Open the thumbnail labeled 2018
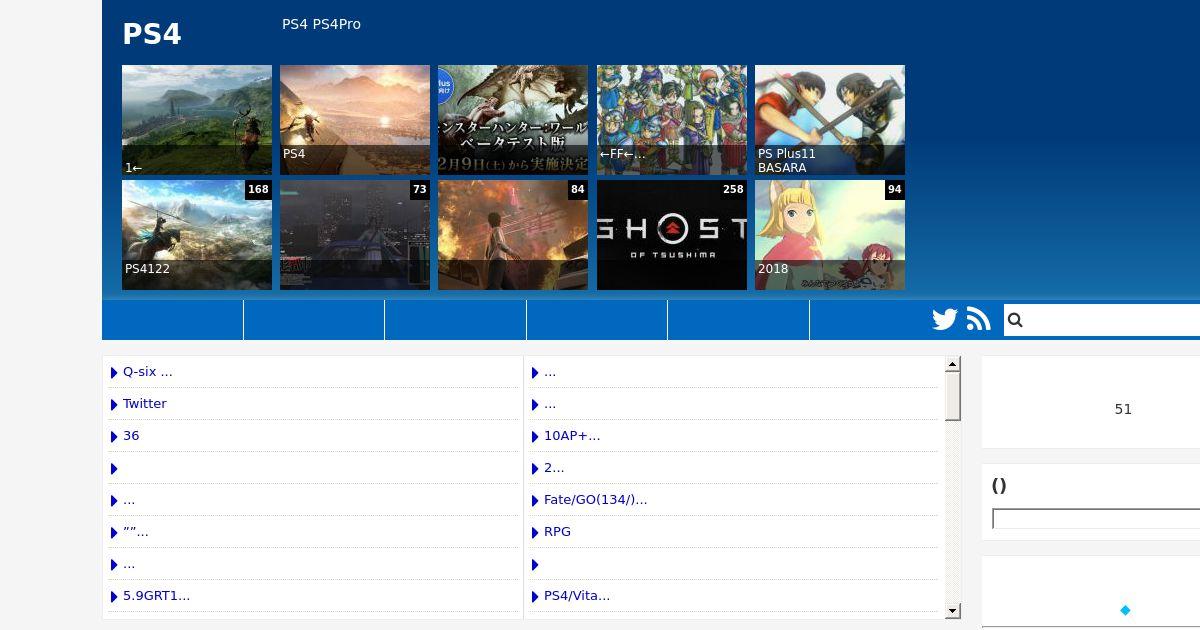This screenshot has height=630, width=1200. (x=830, y=235)
